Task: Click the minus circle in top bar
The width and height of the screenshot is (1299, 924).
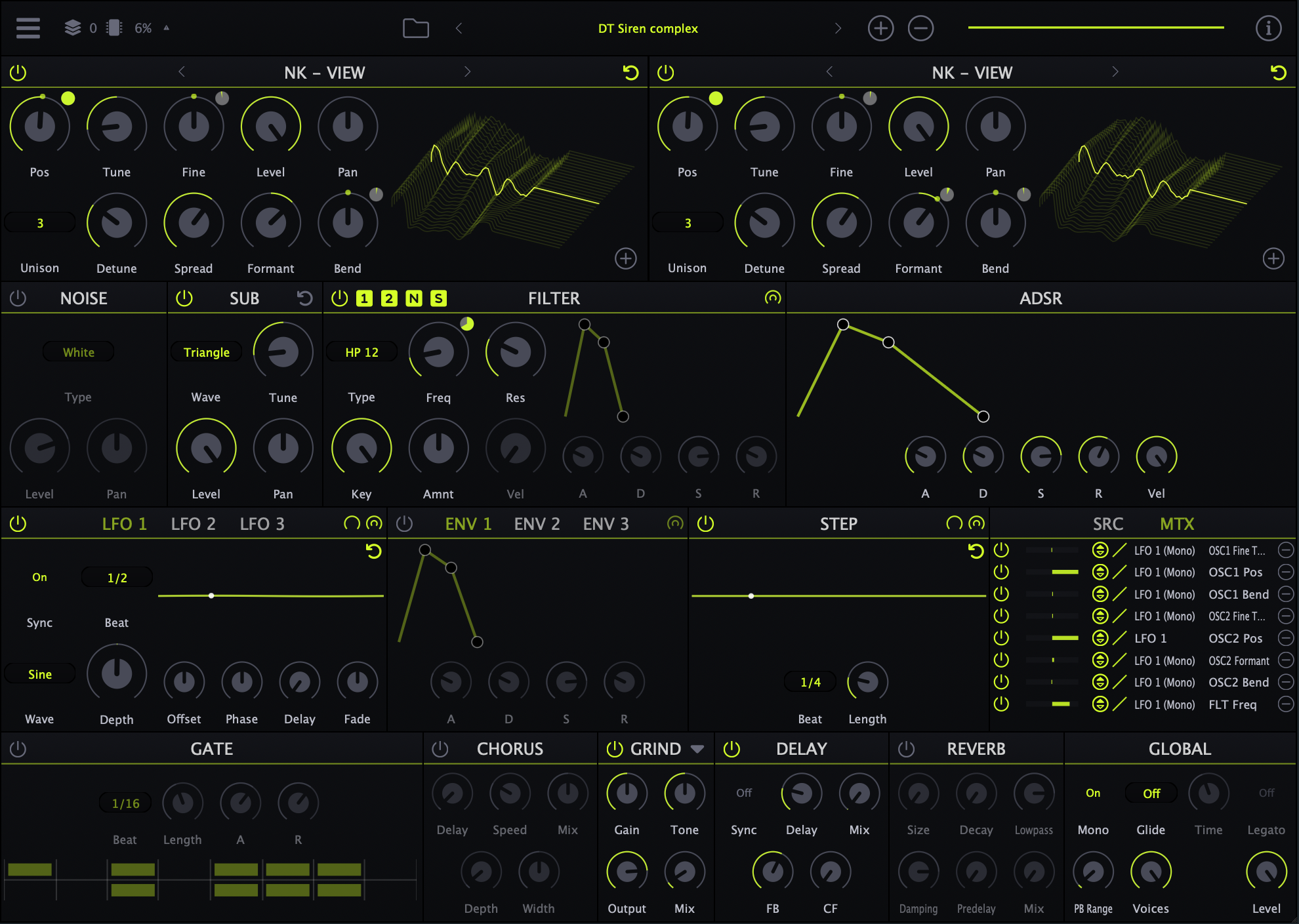Action: coord(920,28)
